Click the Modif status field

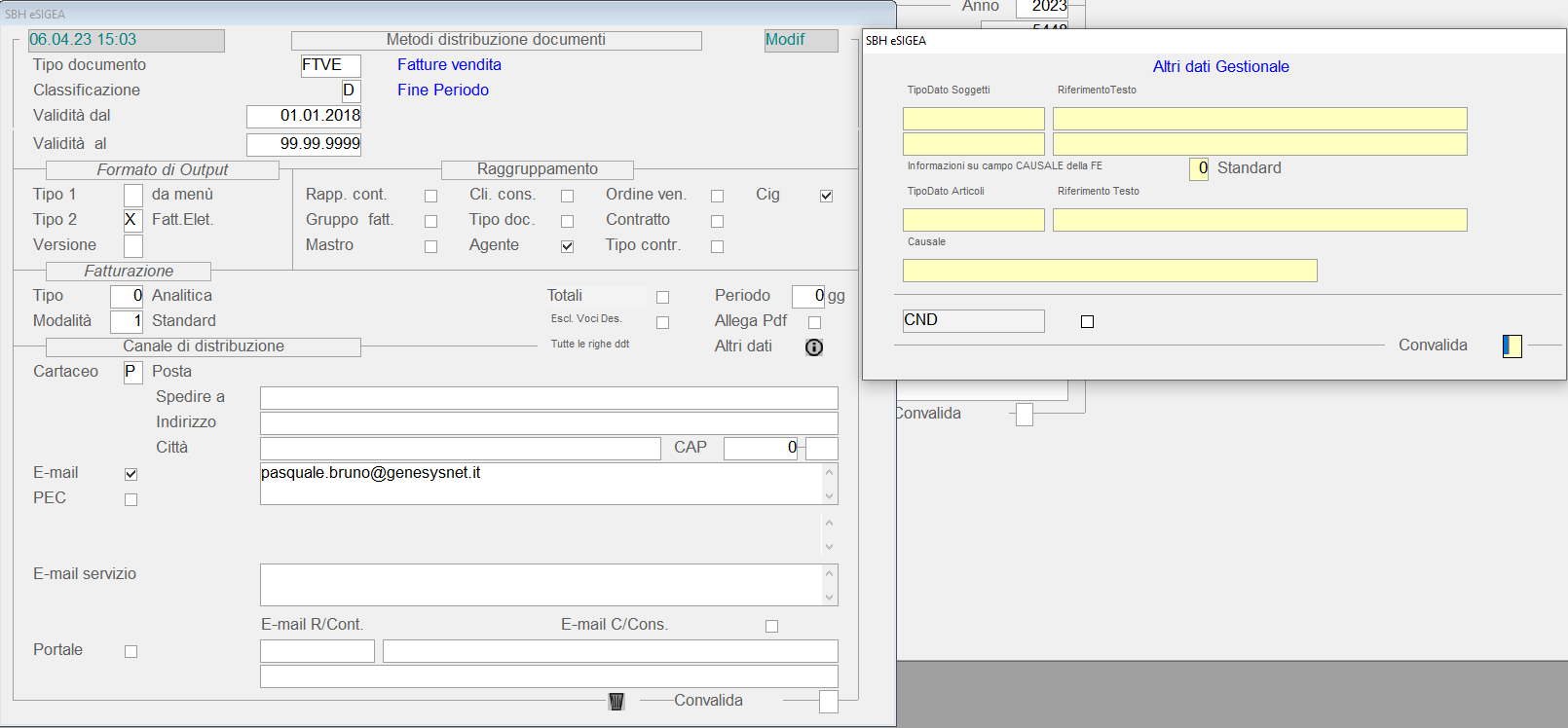point(801,40)
